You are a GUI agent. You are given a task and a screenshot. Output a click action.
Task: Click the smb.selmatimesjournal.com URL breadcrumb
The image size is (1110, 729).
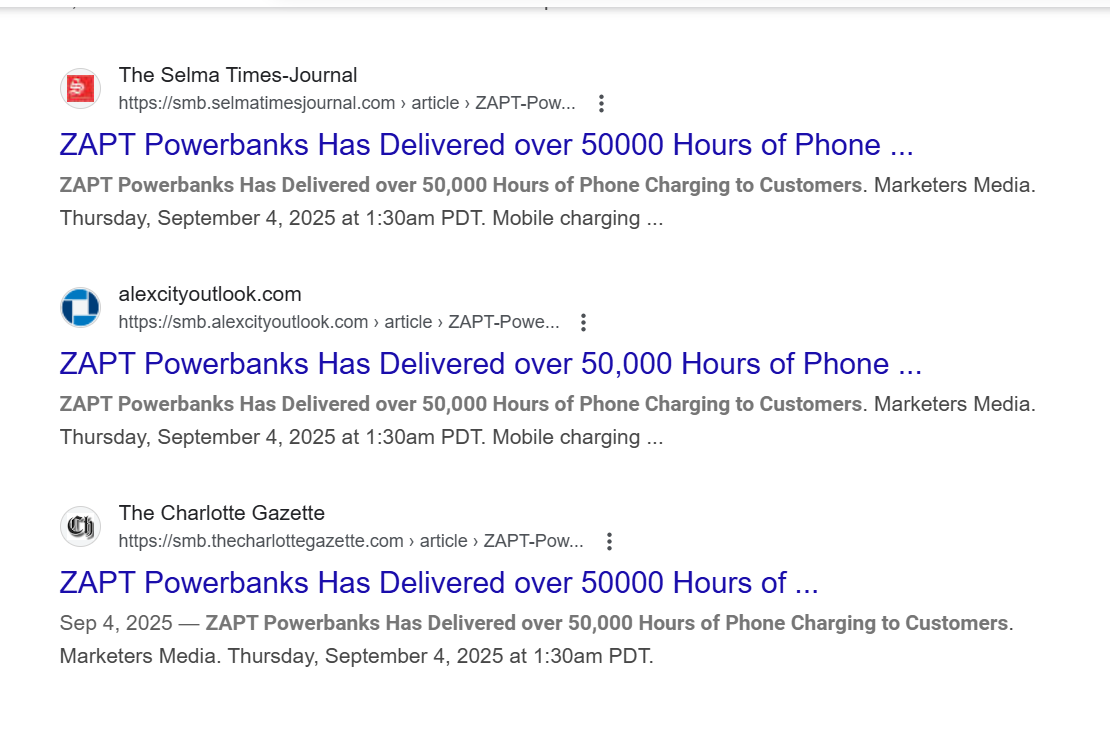tap(256, 103)
